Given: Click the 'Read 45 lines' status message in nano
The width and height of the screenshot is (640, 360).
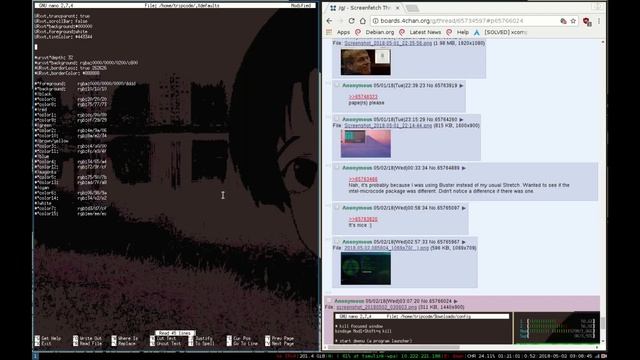Looking at the screenshot, I should tap(175, 333).
